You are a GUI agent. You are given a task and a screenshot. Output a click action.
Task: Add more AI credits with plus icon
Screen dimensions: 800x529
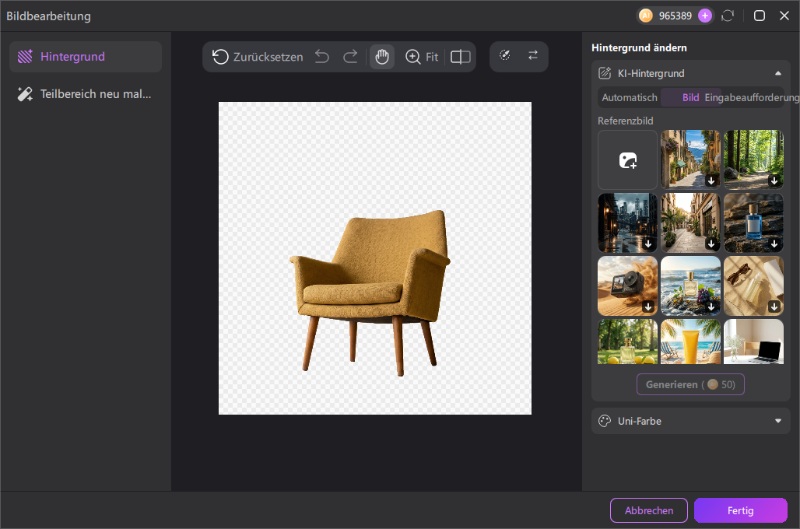click(x=705, y=16)
